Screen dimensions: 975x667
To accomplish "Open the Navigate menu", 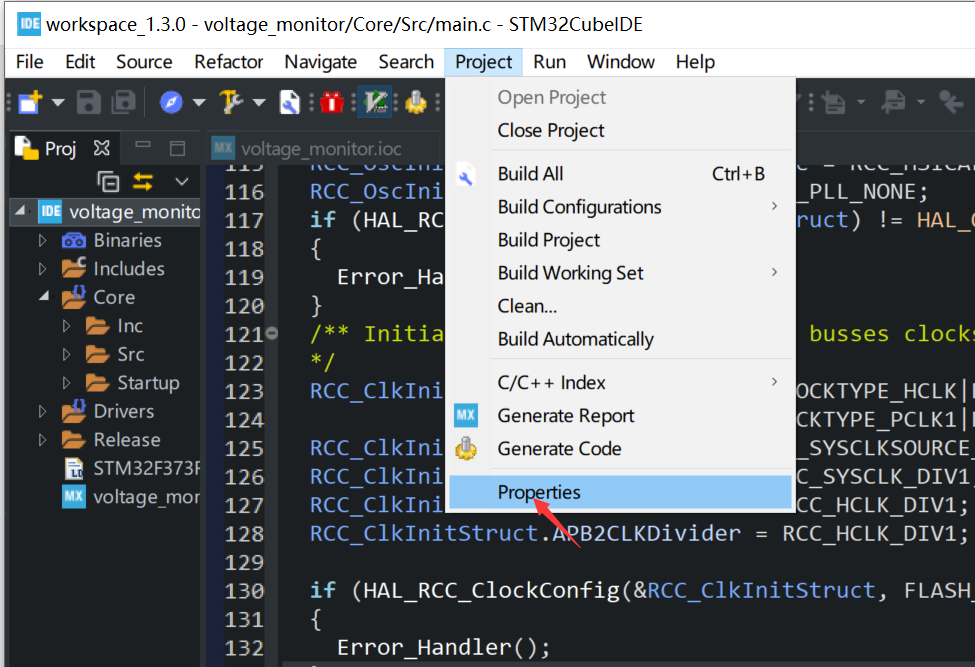I will [x=320, y=62].
